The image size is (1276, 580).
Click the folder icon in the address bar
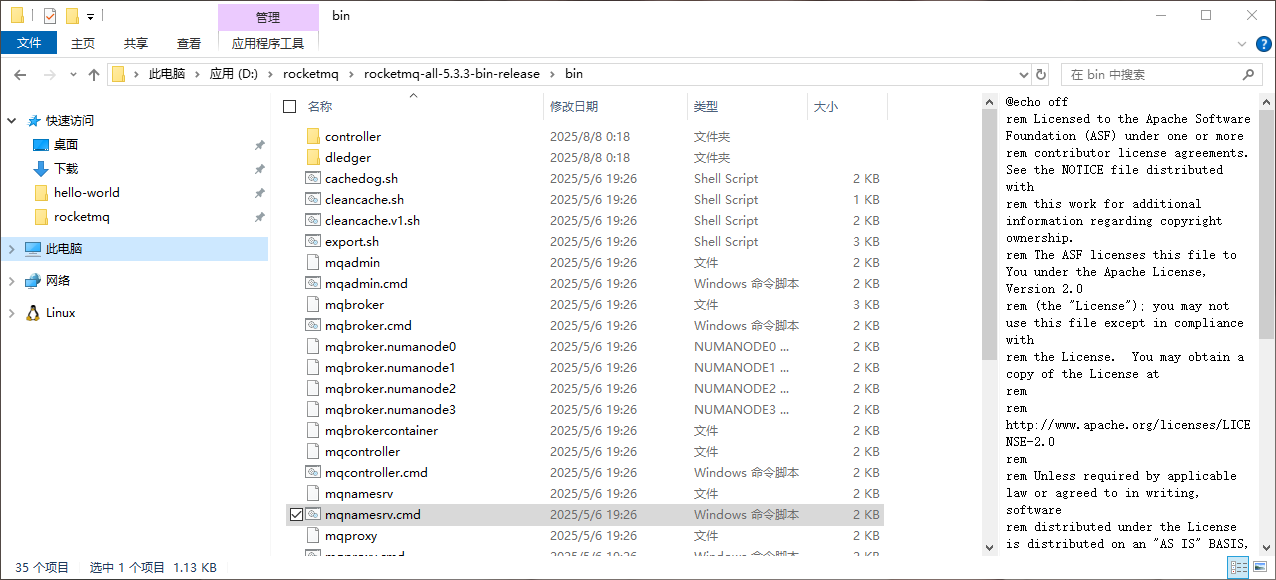[118, 73]
